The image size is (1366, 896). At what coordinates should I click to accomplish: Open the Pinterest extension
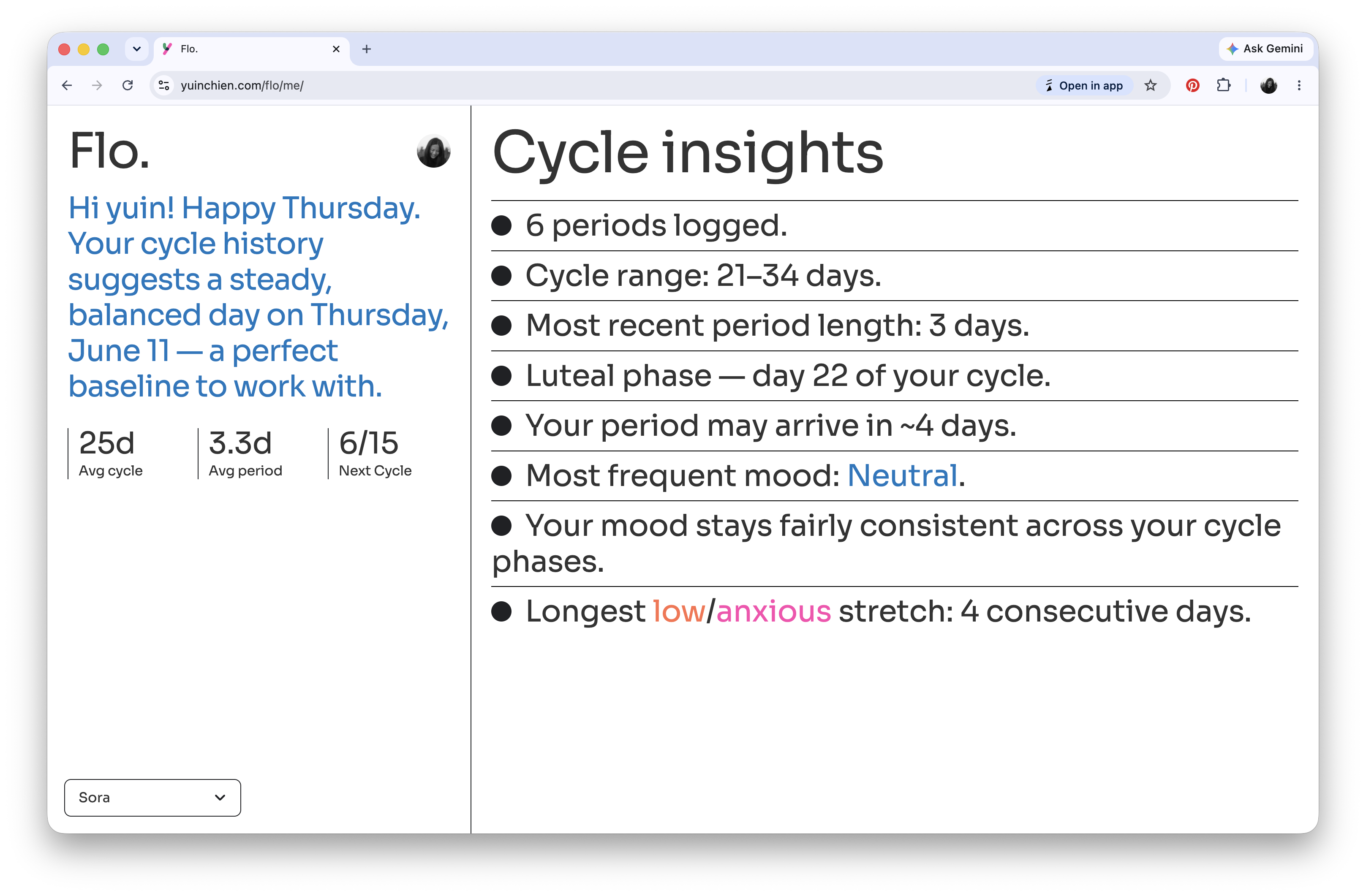(1192, 85)
